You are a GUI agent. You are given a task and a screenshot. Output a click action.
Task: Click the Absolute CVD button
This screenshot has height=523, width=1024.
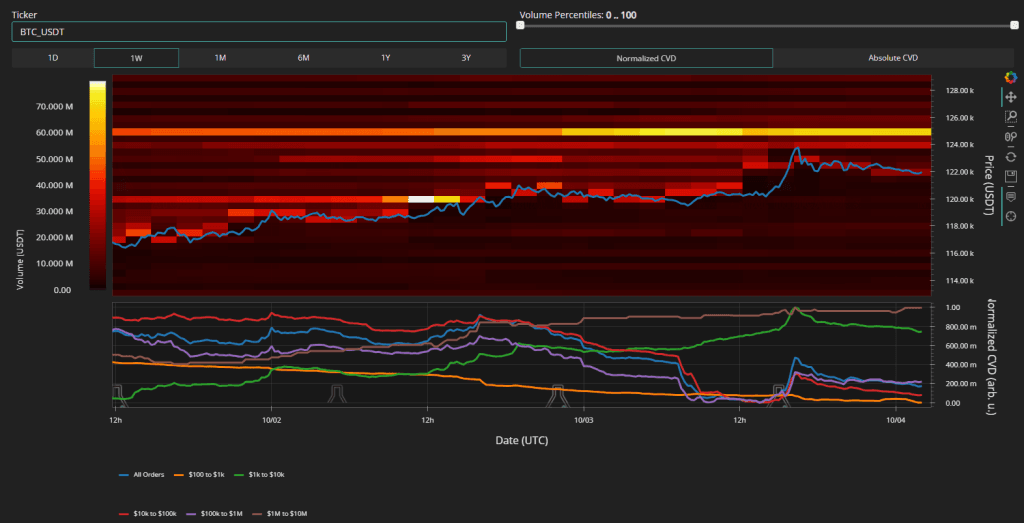point(893,58)
